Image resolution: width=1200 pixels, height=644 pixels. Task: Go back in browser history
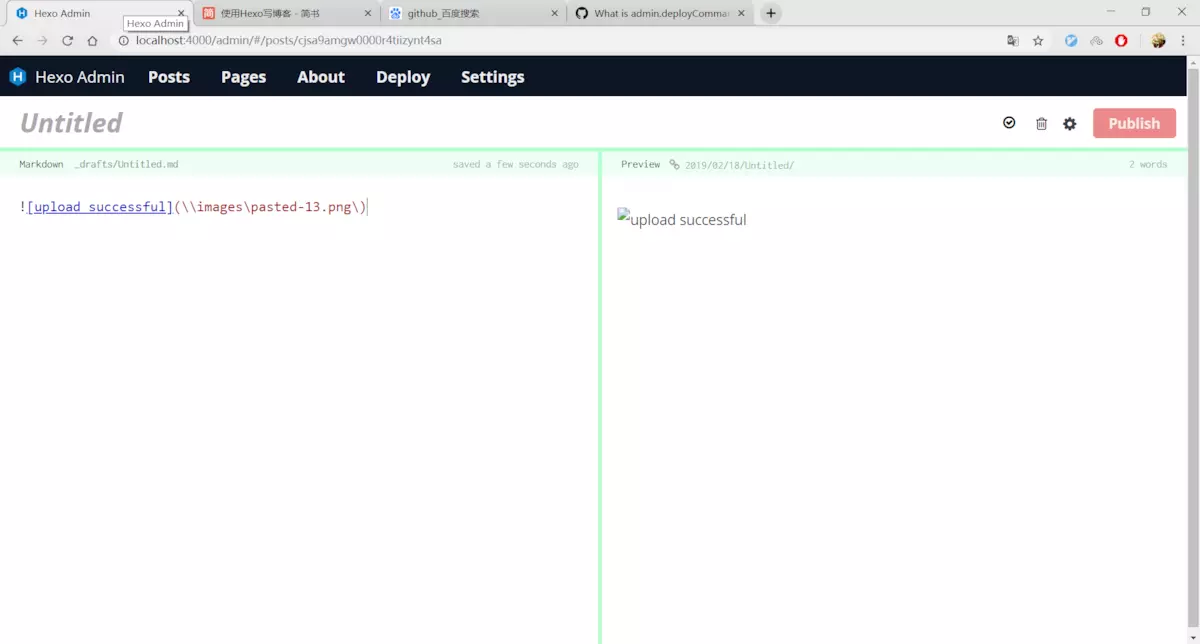pos(17,41)
